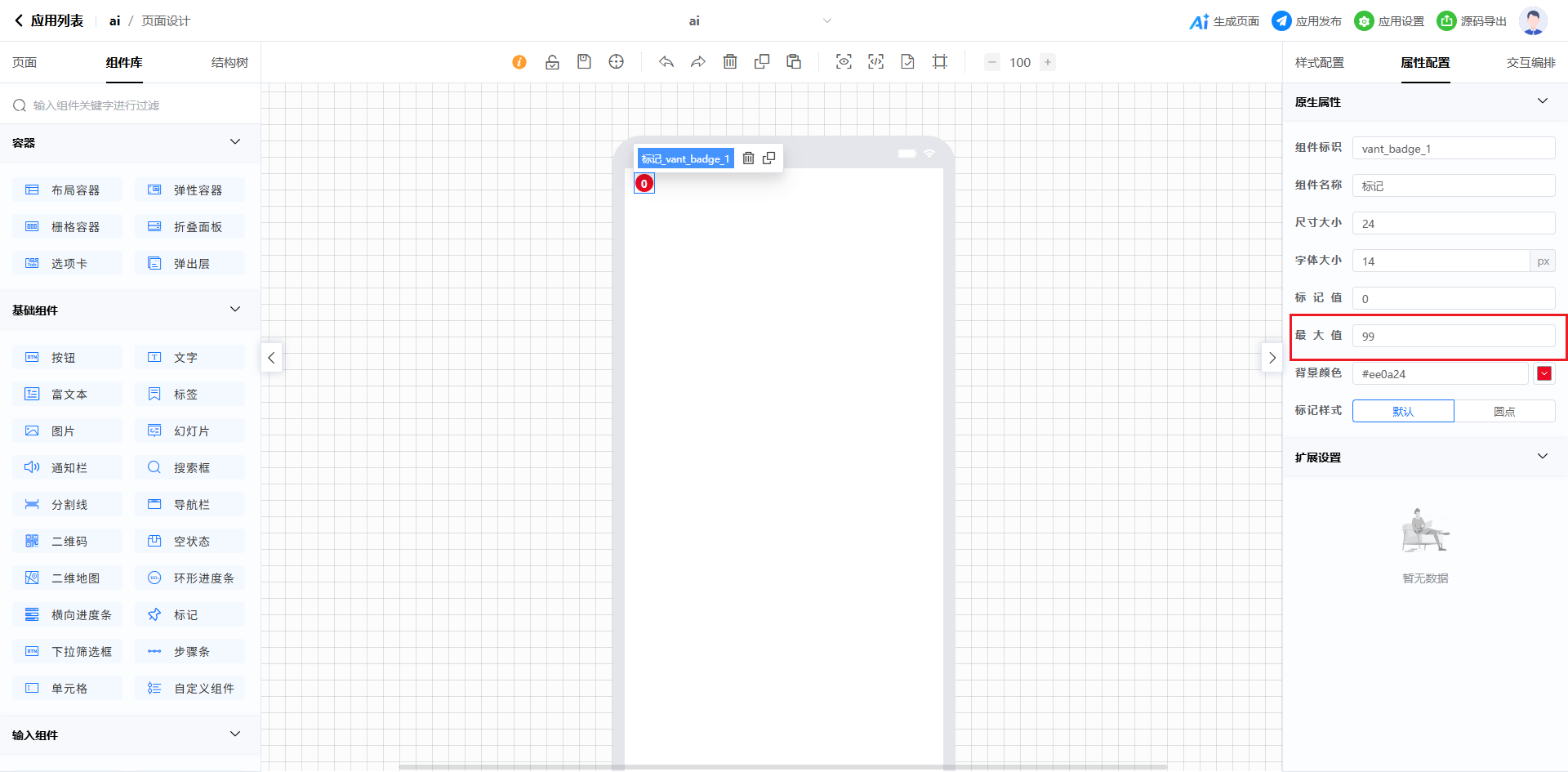Open preview with the eye icon
Screen dimensions: 1568x772
coord(844,62)
